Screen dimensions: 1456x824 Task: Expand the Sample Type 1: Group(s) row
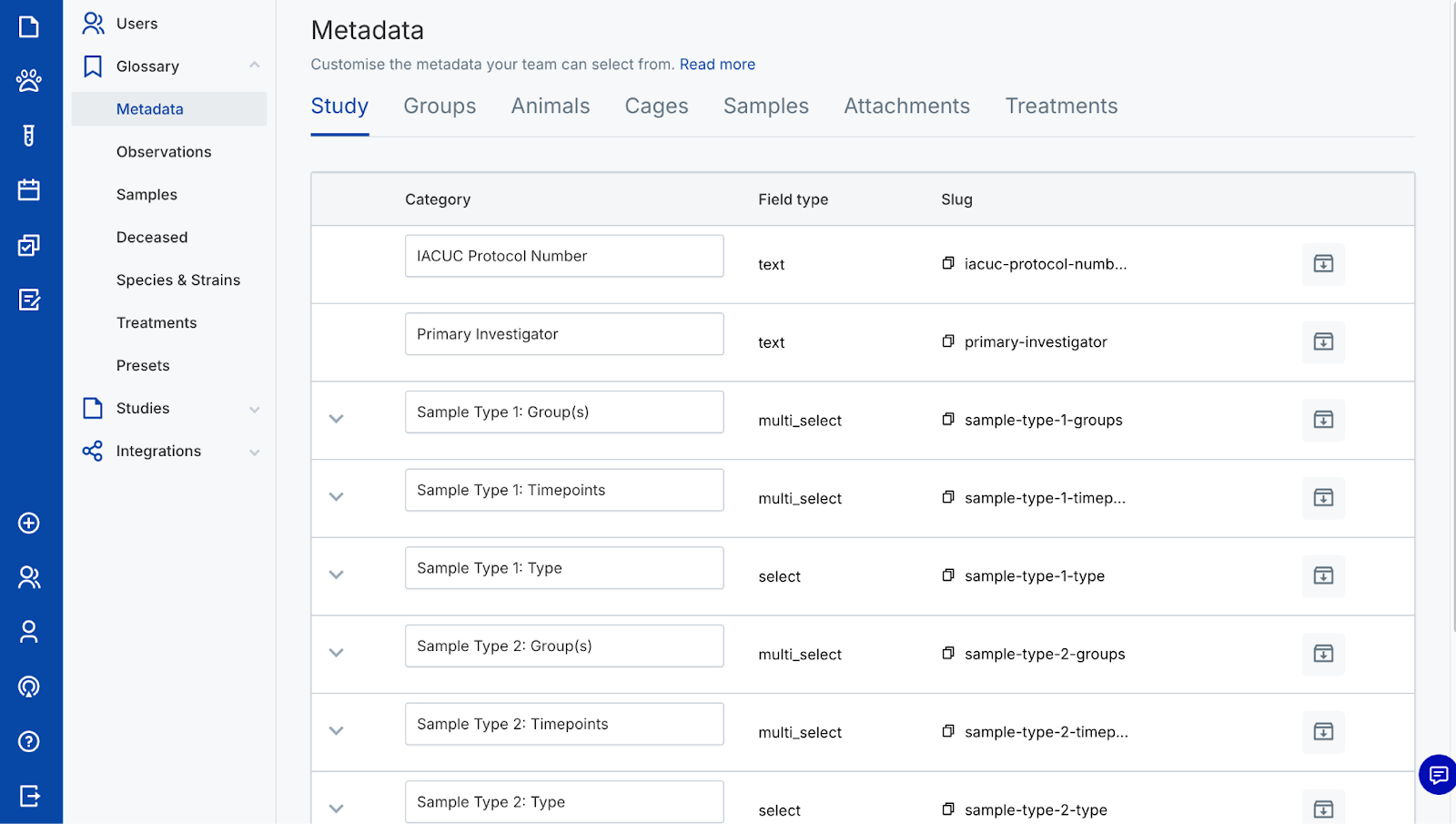[337, 419]
